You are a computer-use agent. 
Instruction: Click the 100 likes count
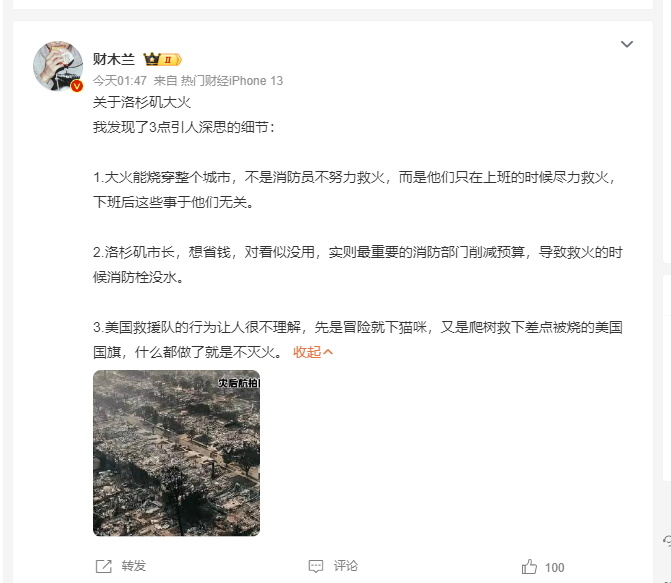(555, 568)
